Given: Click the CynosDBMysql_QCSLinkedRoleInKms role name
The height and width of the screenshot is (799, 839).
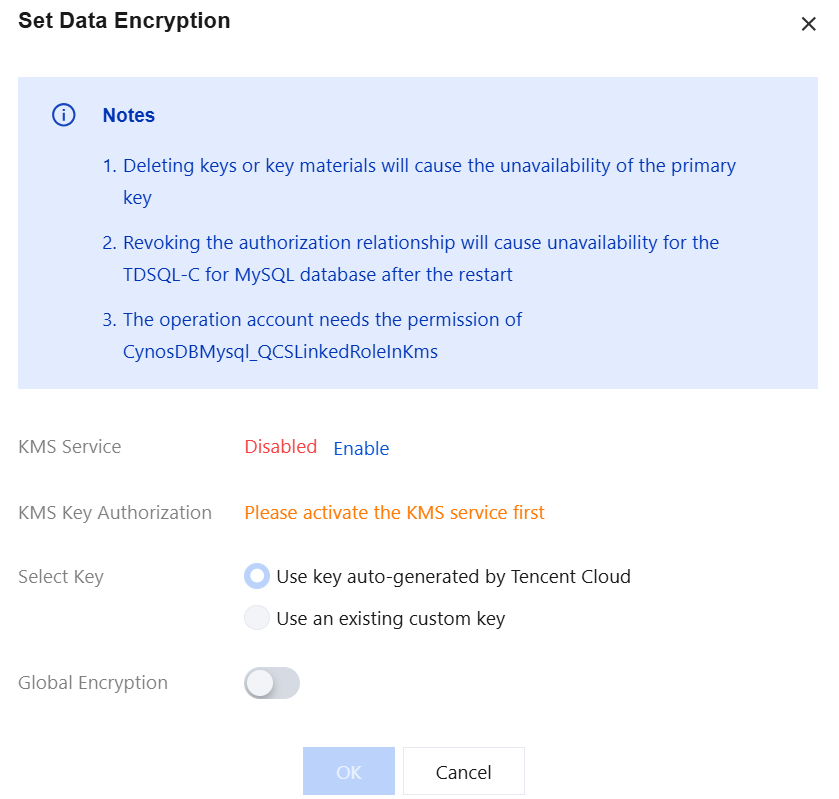Looking at the screenshot, I should point(280,351).
